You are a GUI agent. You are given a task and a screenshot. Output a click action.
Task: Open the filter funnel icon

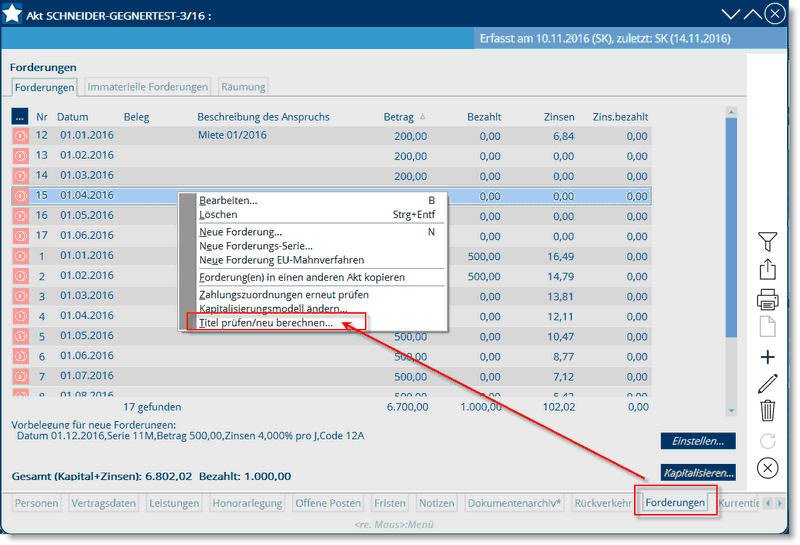(x=767, y=241)
